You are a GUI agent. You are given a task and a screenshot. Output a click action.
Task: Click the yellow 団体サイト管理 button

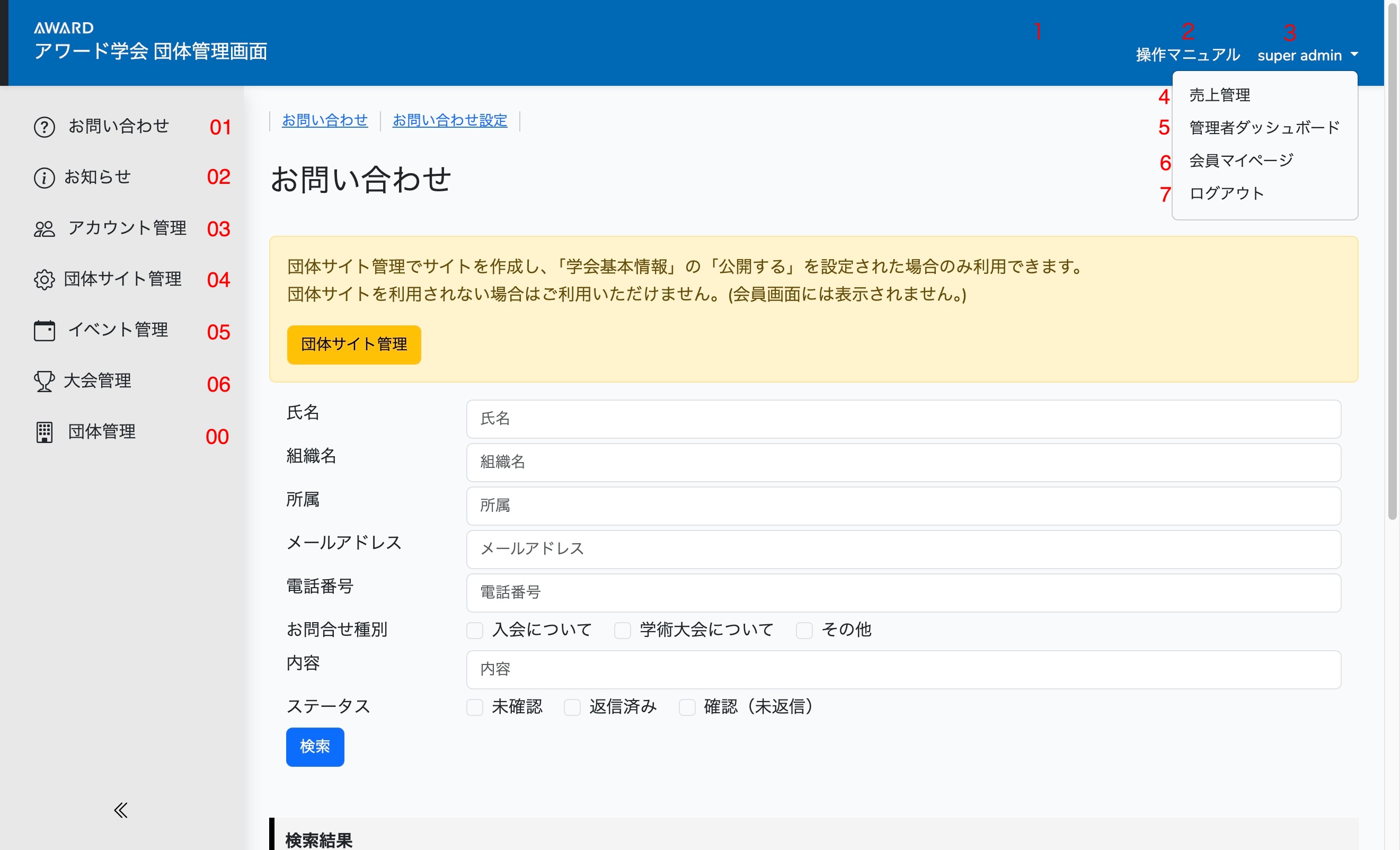[353, 344]
